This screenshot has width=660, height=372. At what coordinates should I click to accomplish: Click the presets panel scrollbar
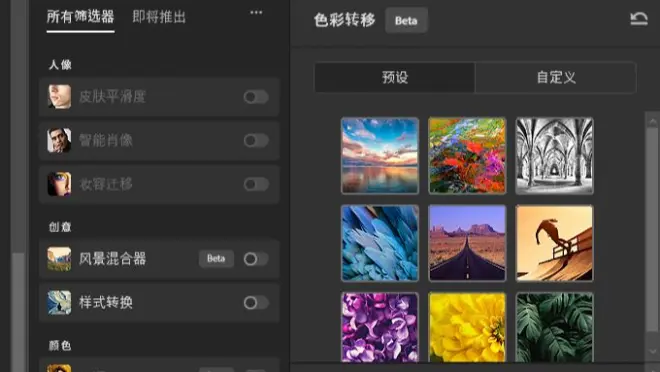pos(652,229)
